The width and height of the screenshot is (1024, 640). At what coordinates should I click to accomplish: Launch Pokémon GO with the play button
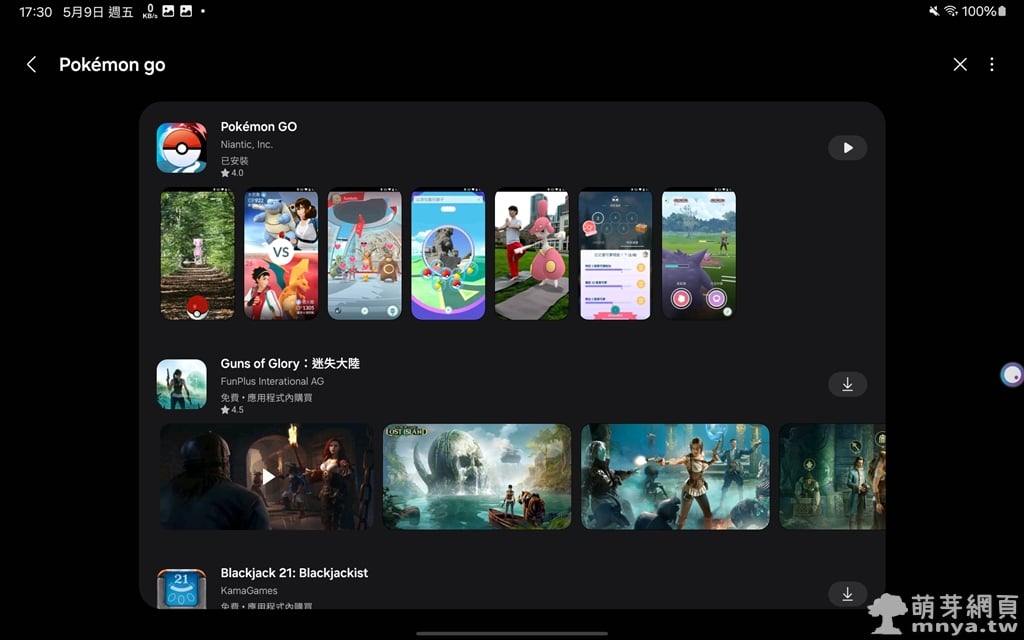click(x=847, y=148)
